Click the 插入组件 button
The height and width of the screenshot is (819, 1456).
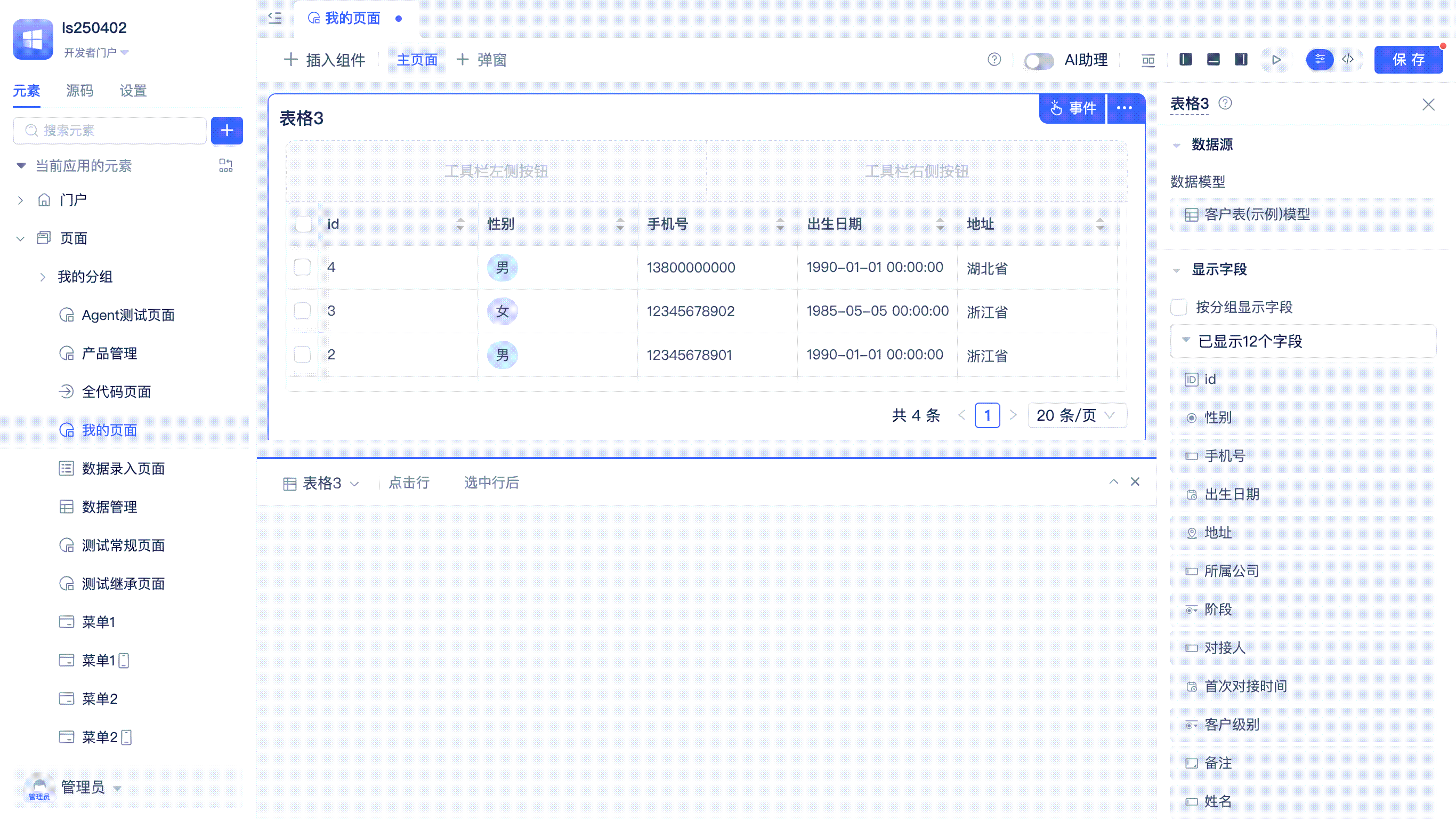point(325,60)
